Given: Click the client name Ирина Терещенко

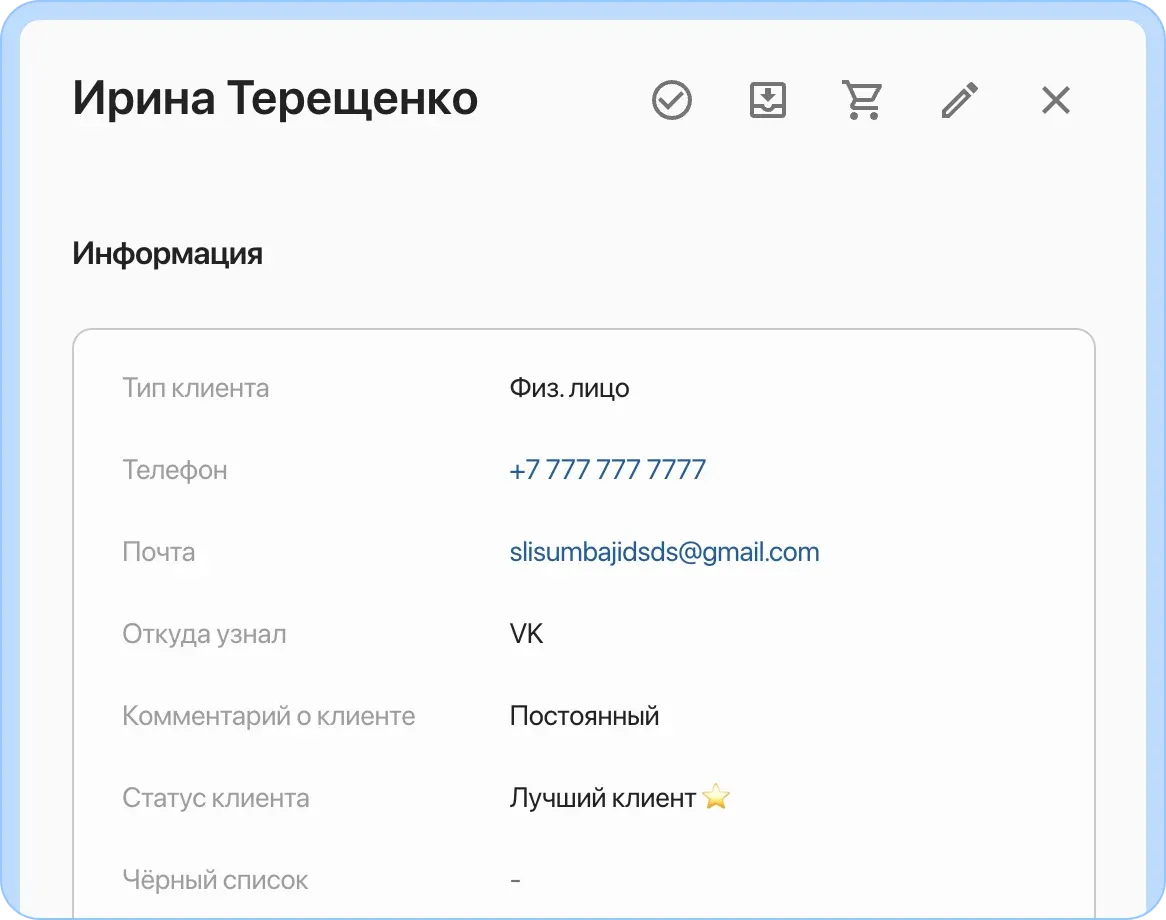Looking at the screenshot, I should [x=275, y=99].
